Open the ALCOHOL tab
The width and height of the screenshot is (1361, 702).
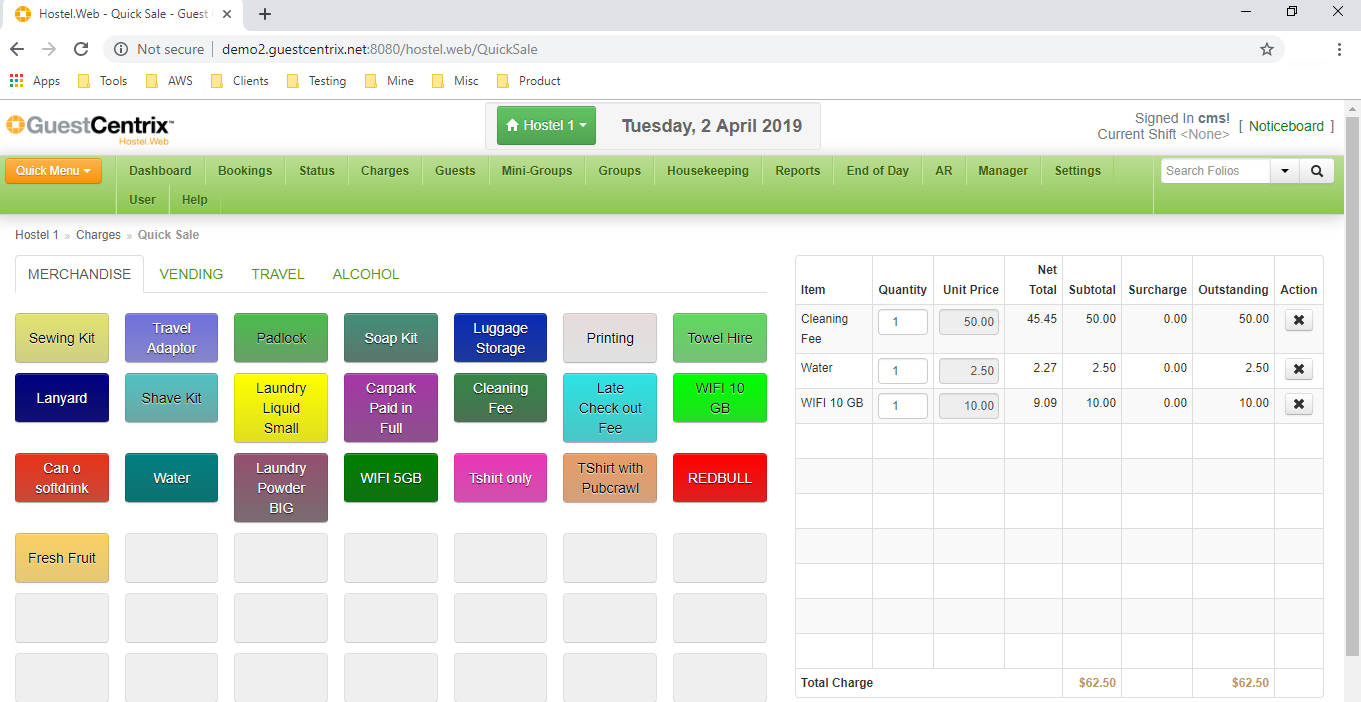(x=365, y=274)
